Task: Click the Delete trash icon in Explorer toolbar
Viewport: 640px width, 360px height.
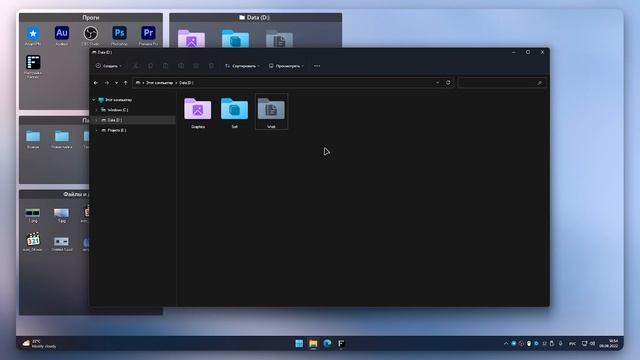Action: (211, 66)
